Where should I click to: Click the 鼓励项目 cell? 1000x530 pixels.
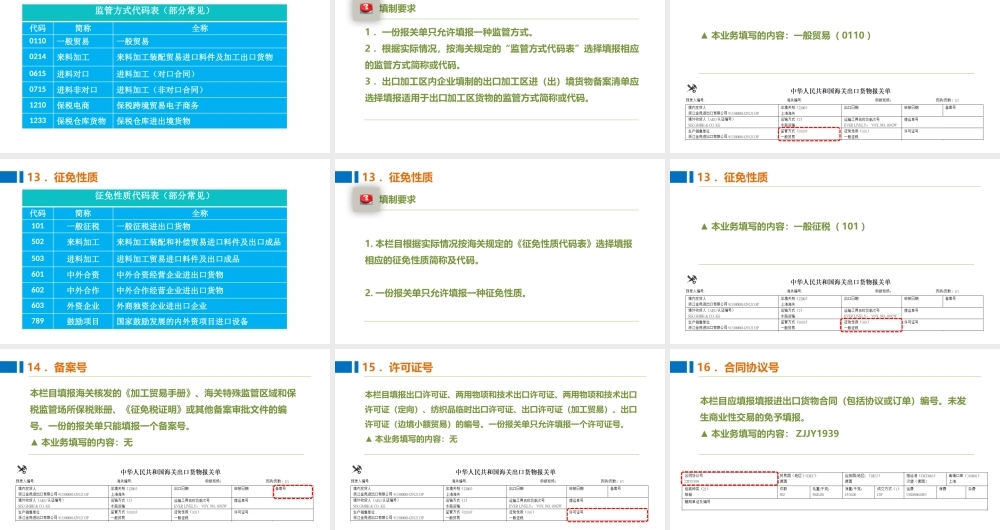[83, 321]
